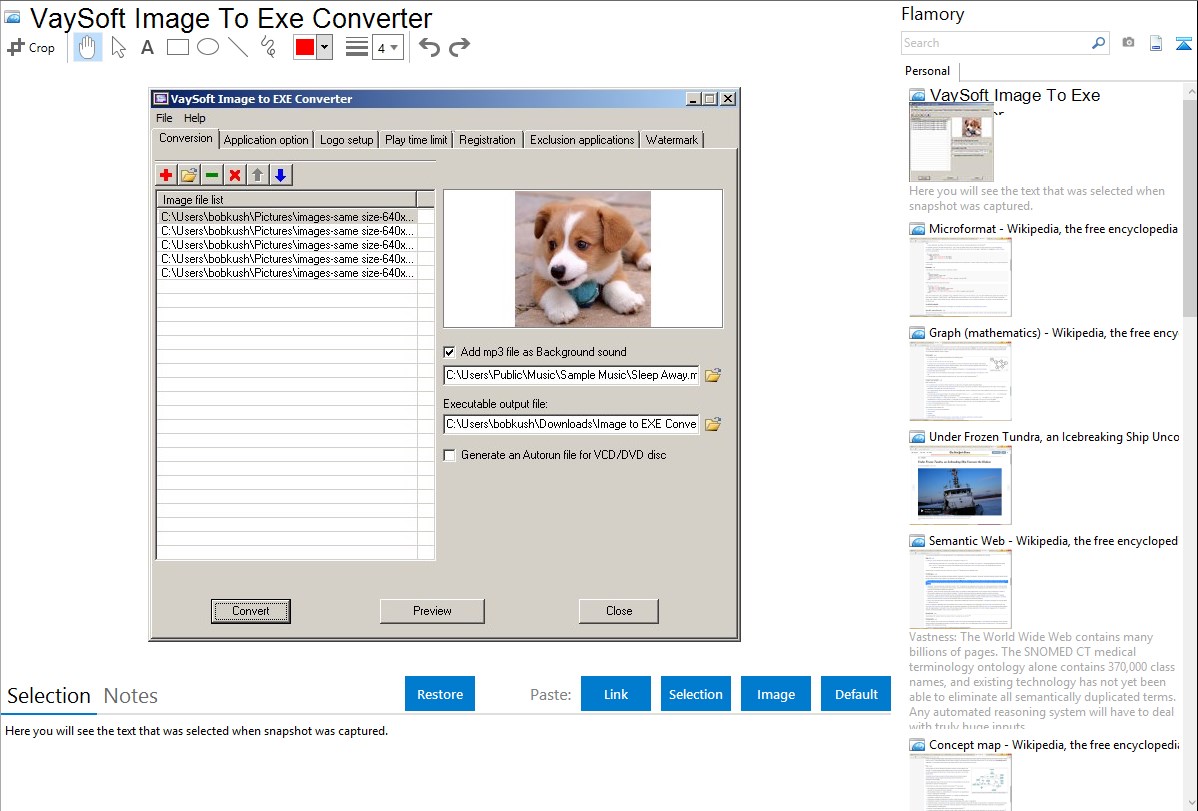Image resolution: width=1198 pixels, height=811 pixels.
Task: Open the Play time limit tab
Action: tap(416, 140)
